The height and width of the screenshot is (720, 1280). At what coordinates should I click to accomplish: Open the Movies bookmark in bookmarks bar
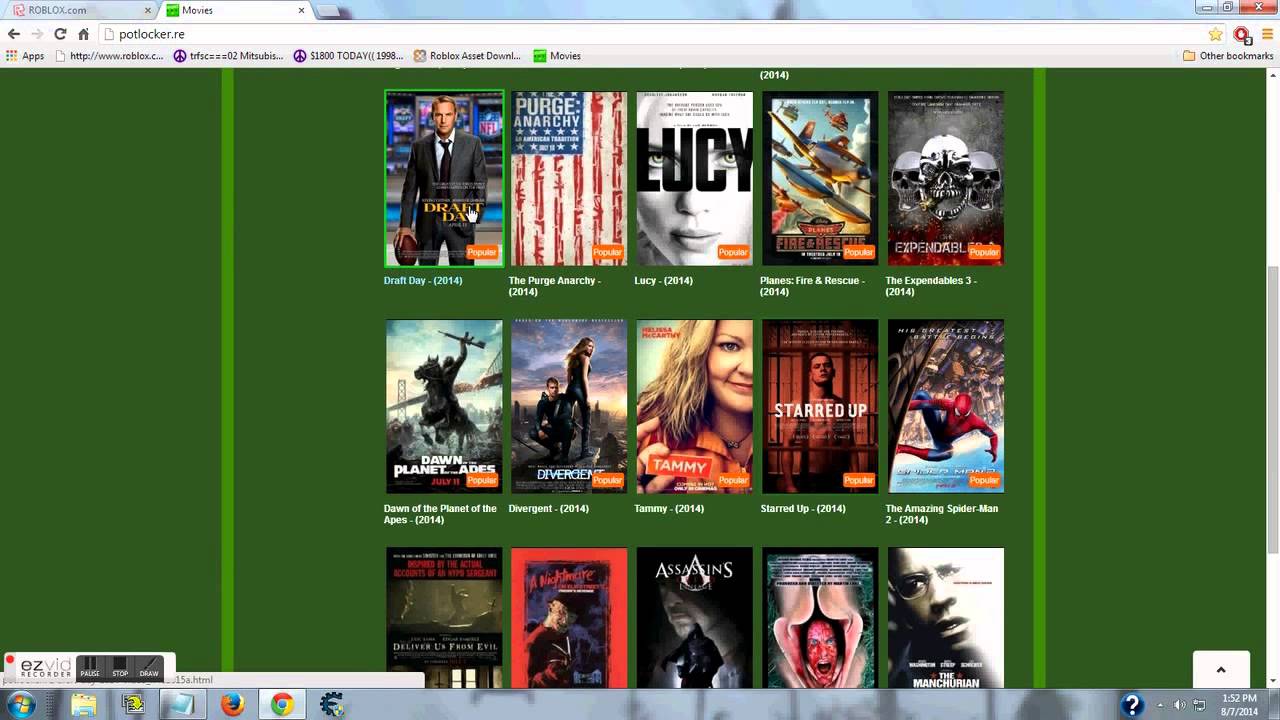tap(557, 56)
